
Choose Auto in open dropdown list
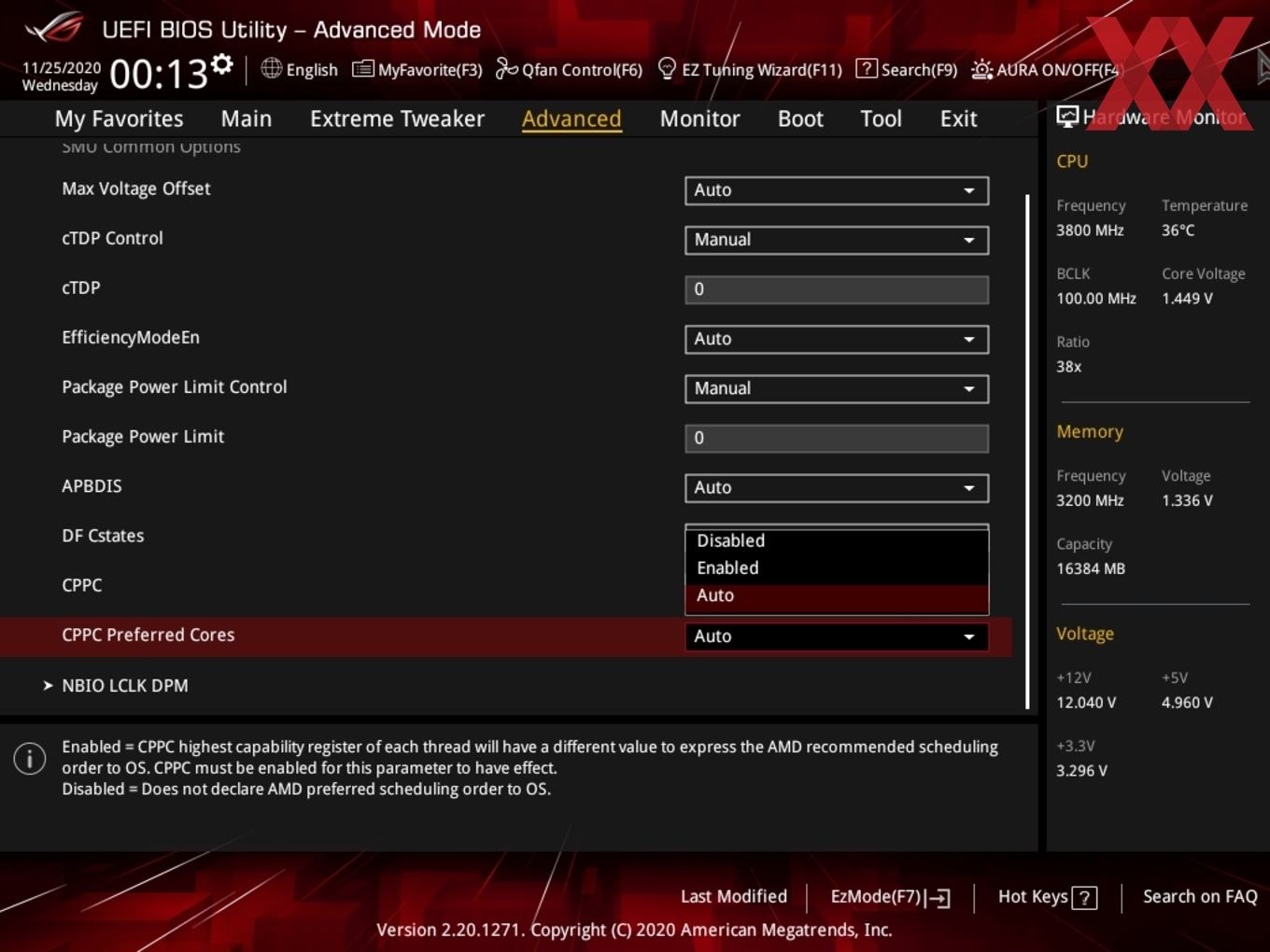pos(837,595)
